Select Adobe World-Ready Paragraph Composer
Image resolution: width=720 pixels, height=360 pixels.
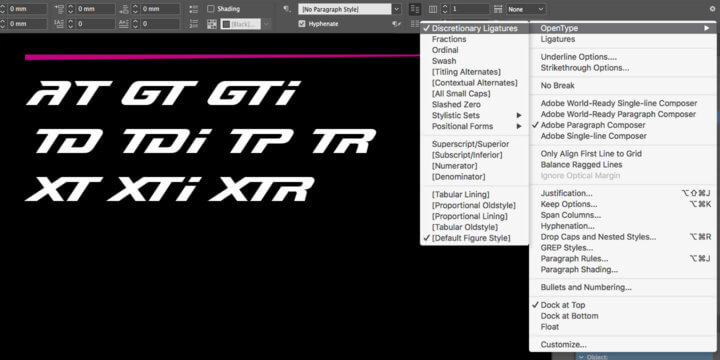click(623, 114)
